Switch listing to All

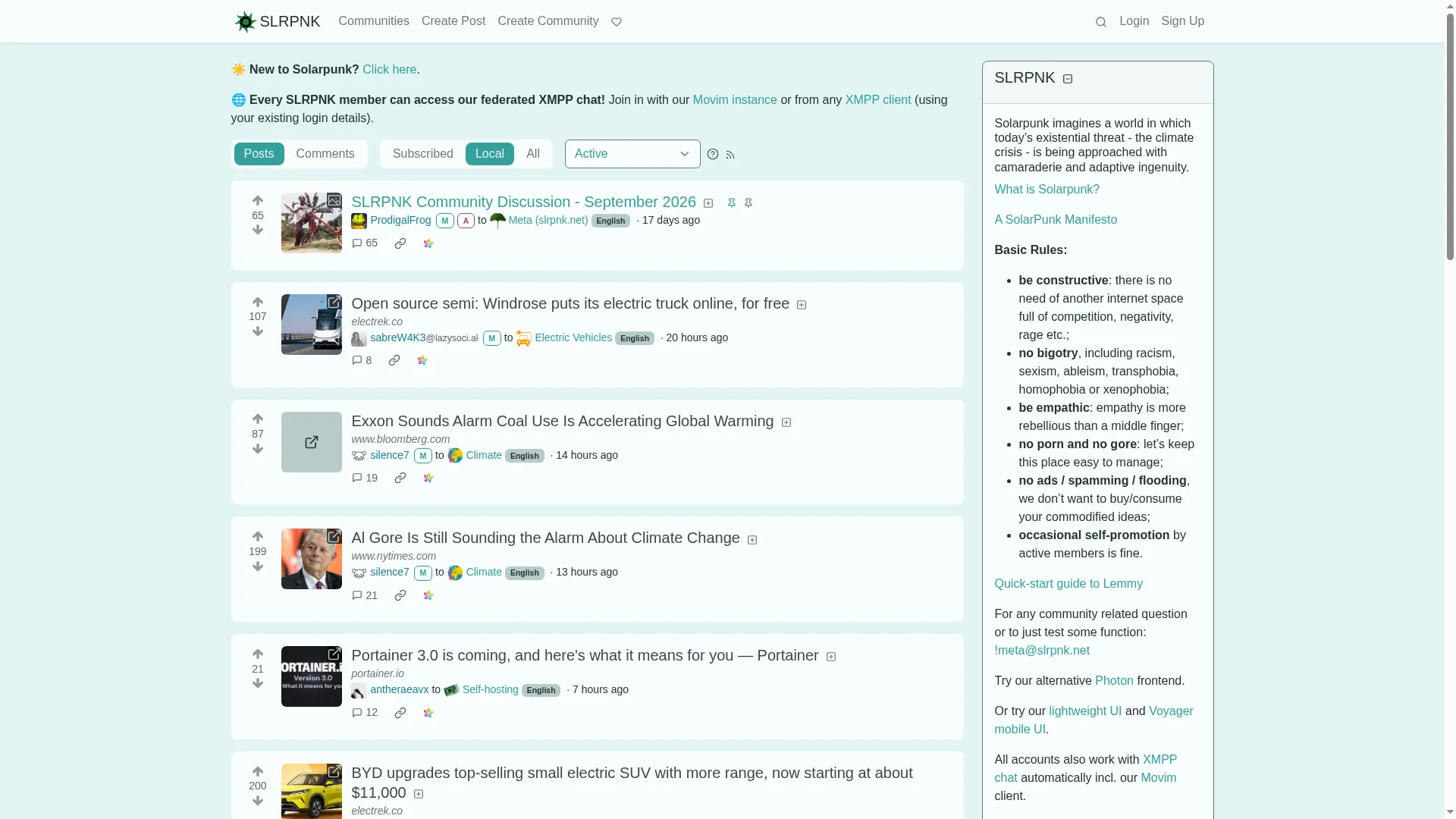[x=533, y=154]
